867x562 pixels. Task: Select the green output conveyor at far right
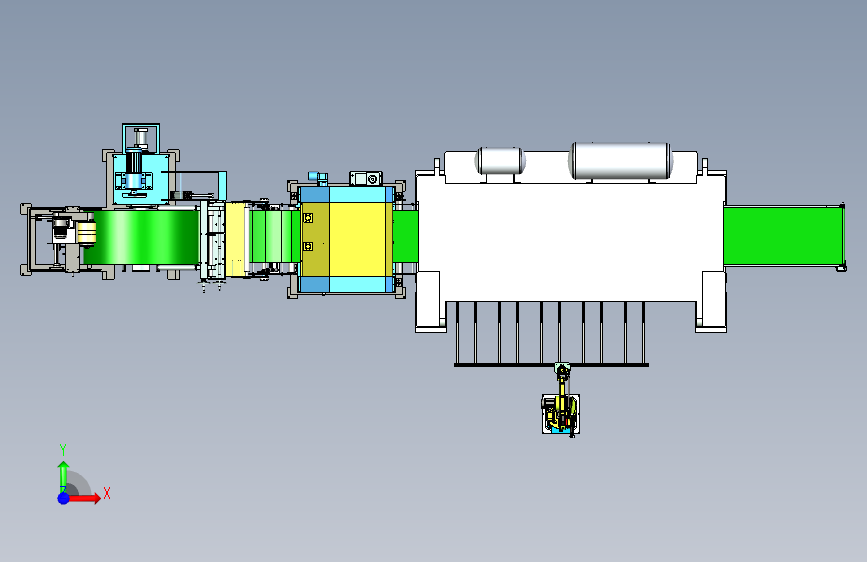[784, 236]
